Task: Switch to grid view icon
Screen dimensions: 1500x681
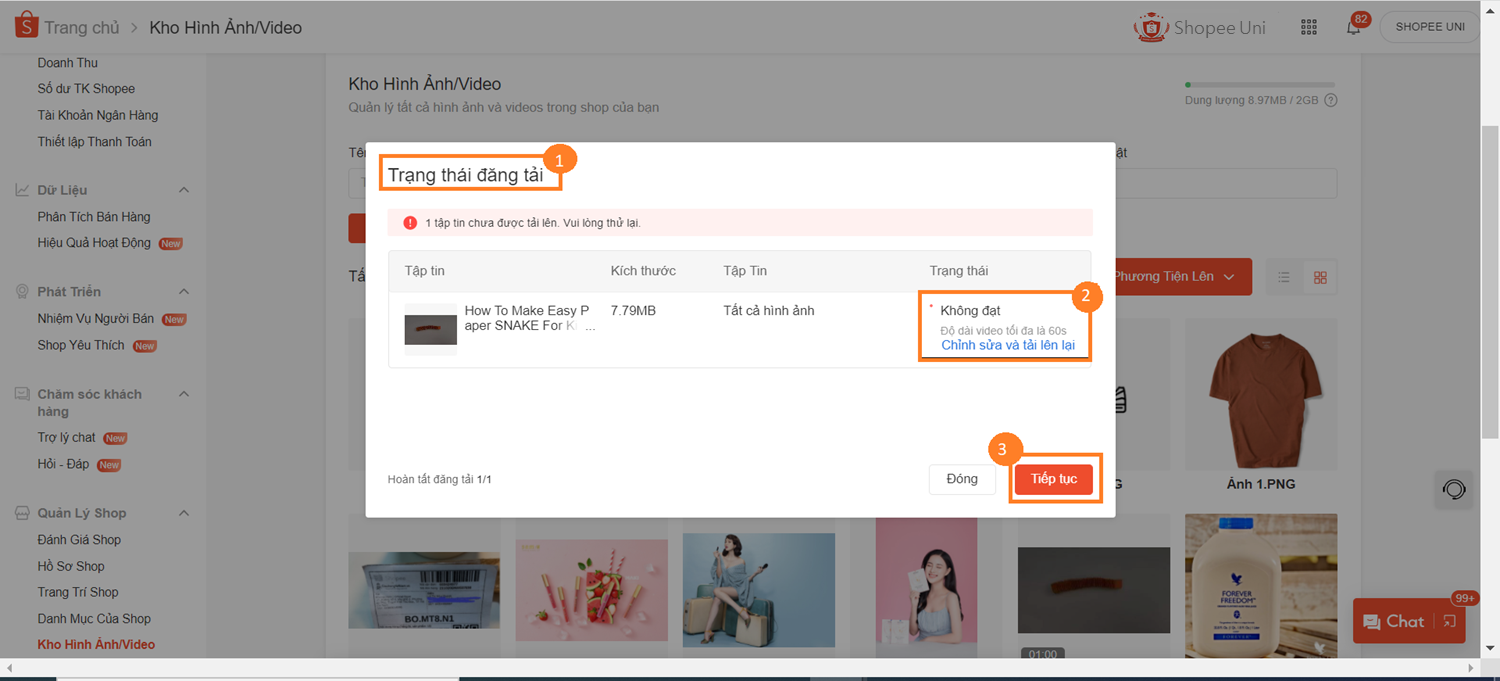Action: (x=1320, y=277)
